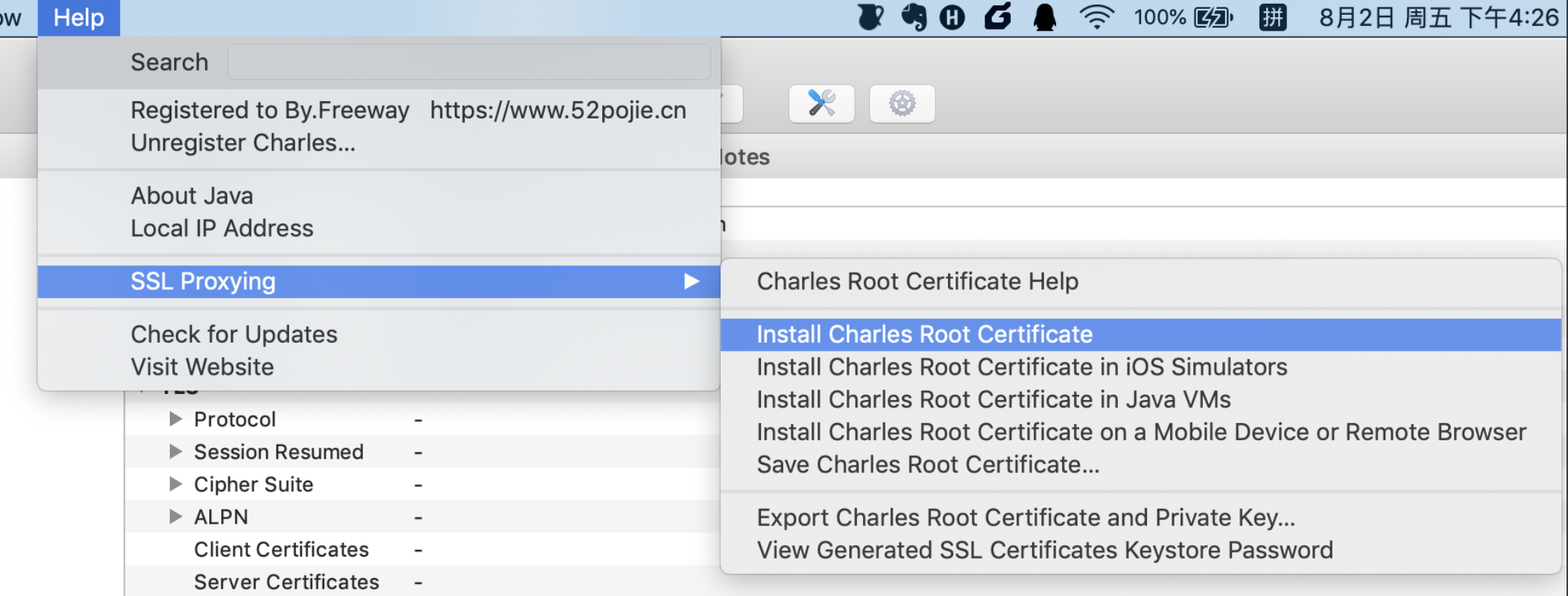
Task: Click the "ALPN" label text
Action: [x=221, y=517]
